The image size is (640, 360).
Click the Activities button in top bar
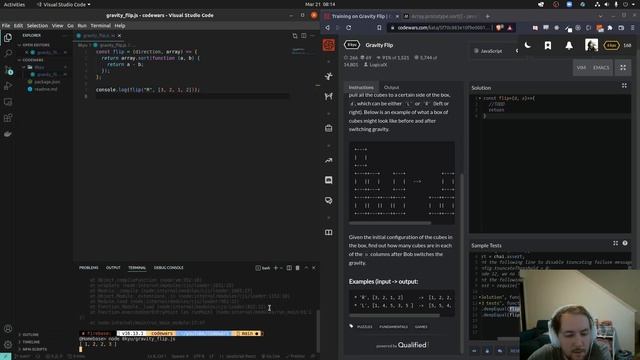14,4
